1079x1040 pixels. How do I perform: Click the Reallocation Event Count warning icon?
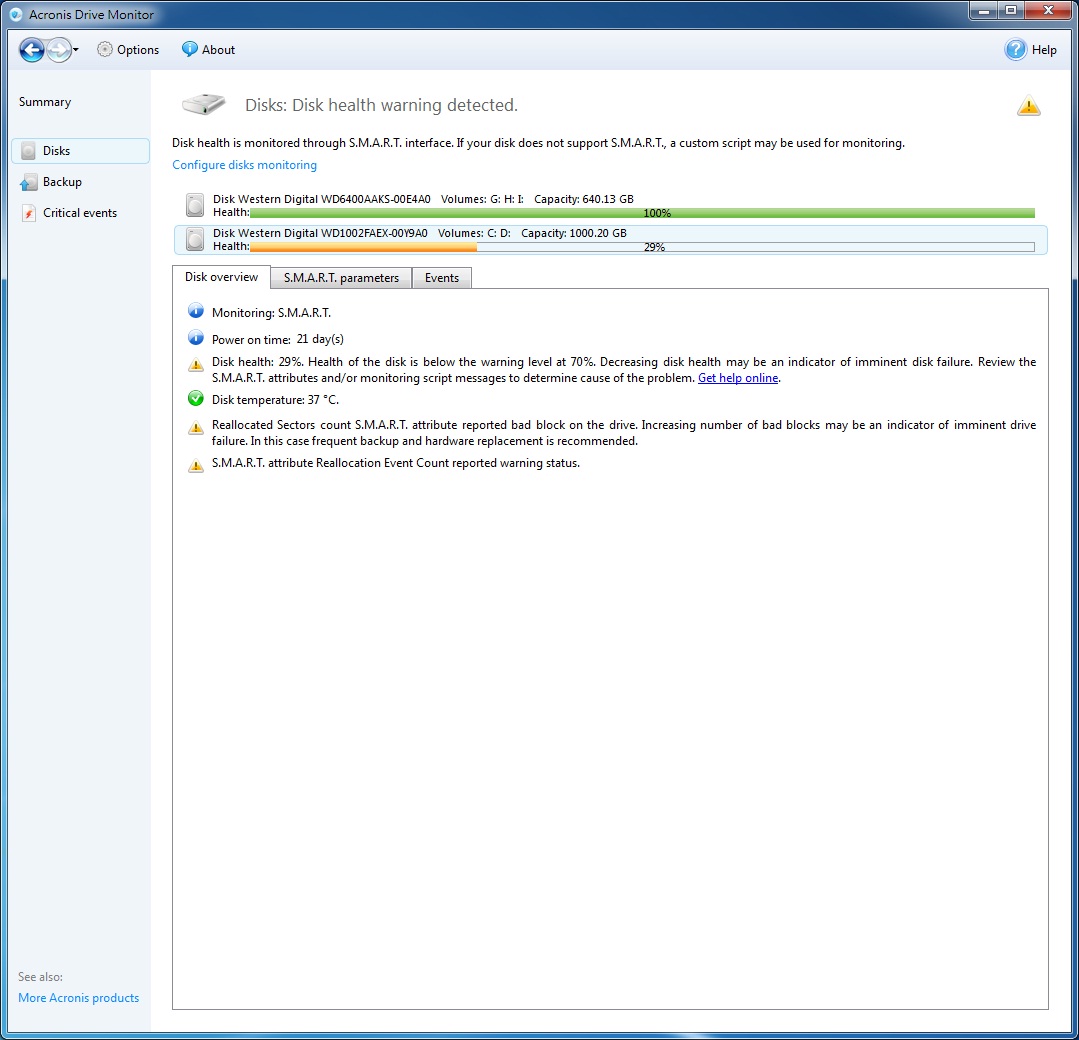[x=195, y=466]
